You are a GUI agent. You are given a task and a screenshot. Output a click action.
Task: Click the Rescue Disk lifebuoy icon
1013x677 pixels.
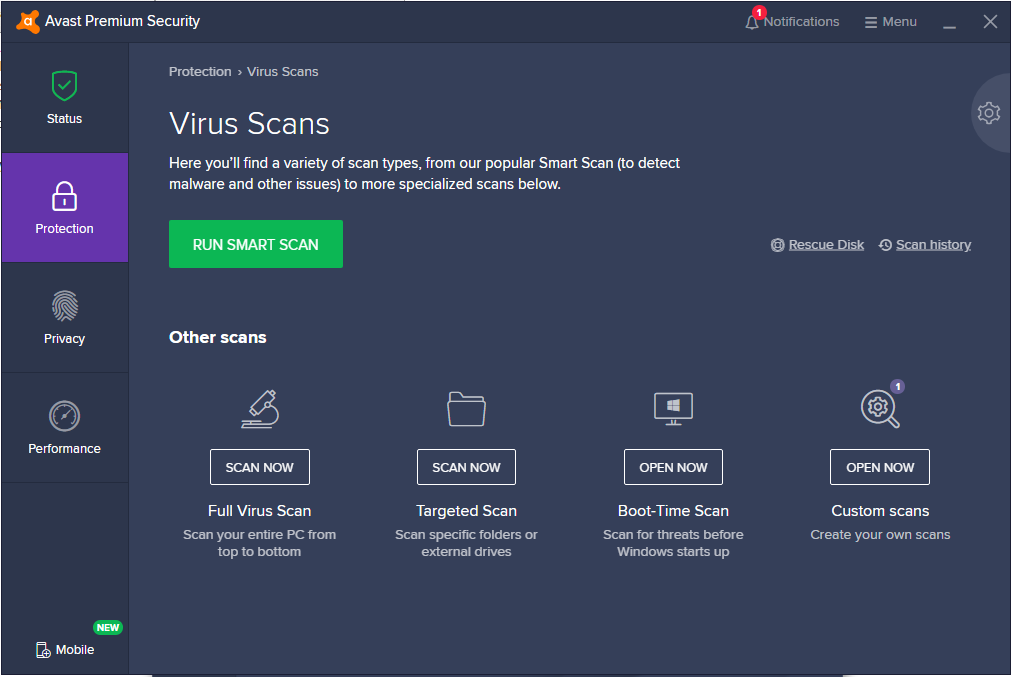[778, 245]
